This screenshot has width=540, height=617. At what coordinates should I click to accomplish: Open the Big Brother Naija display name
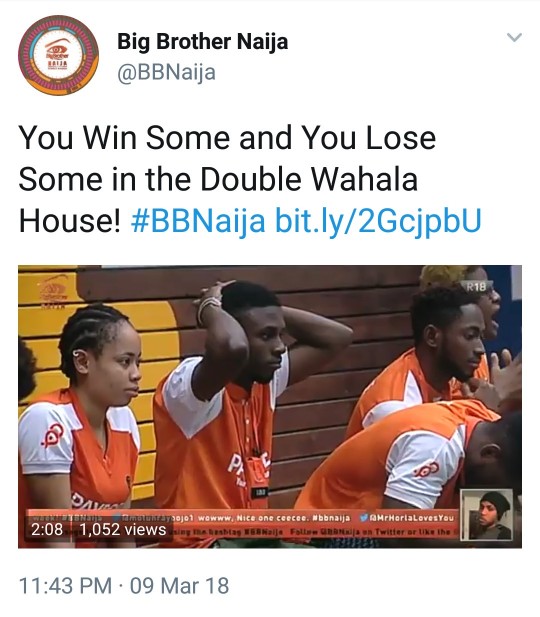point(202,42)
